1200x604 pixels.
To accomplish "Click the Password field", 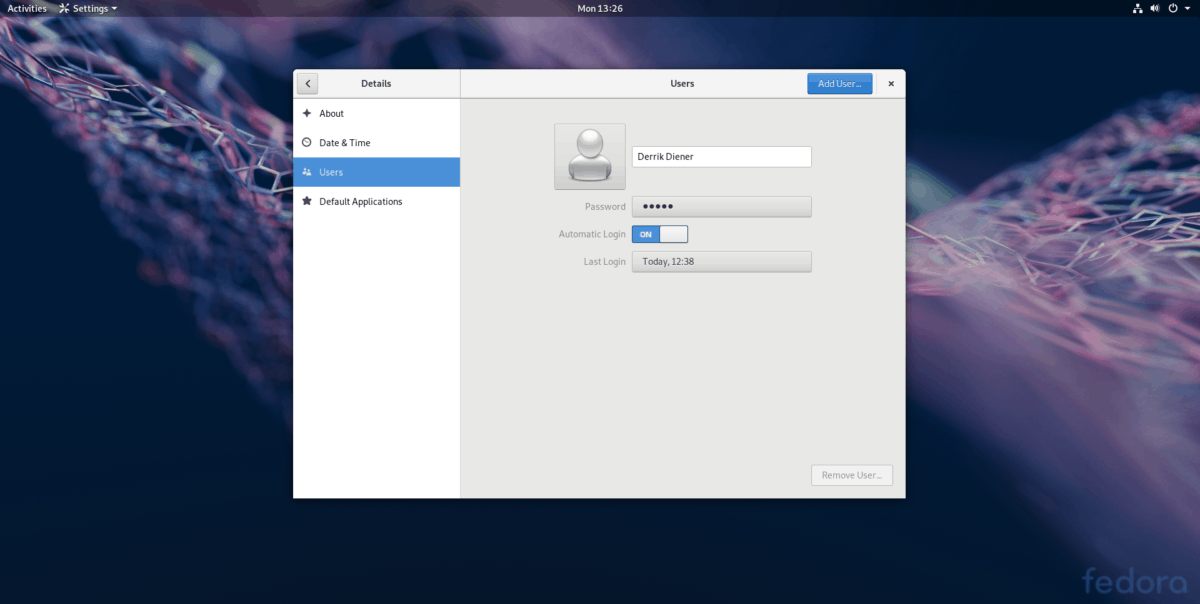I will coord(721,206).
